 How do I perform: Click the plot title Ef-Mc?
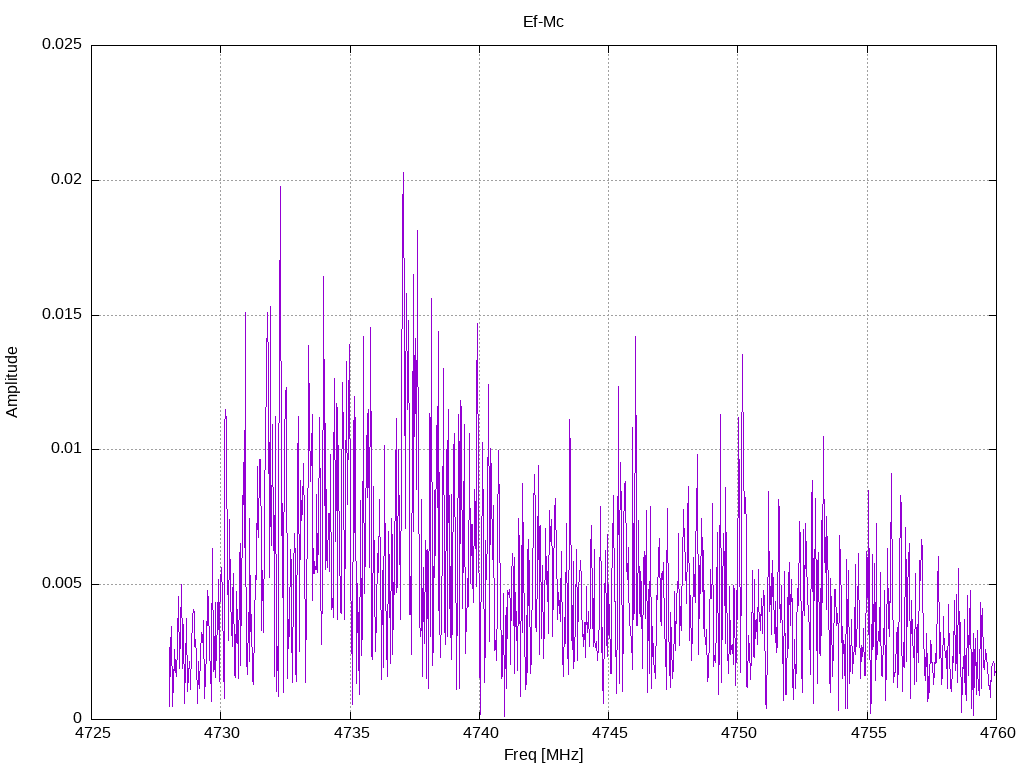click(x=543, y=22)
